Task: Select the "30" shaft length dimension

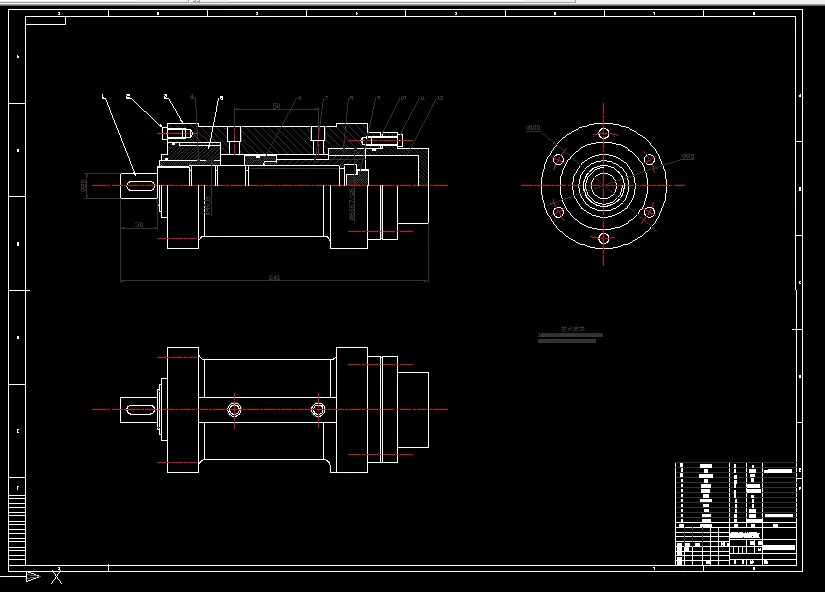Action: (139, 225)
